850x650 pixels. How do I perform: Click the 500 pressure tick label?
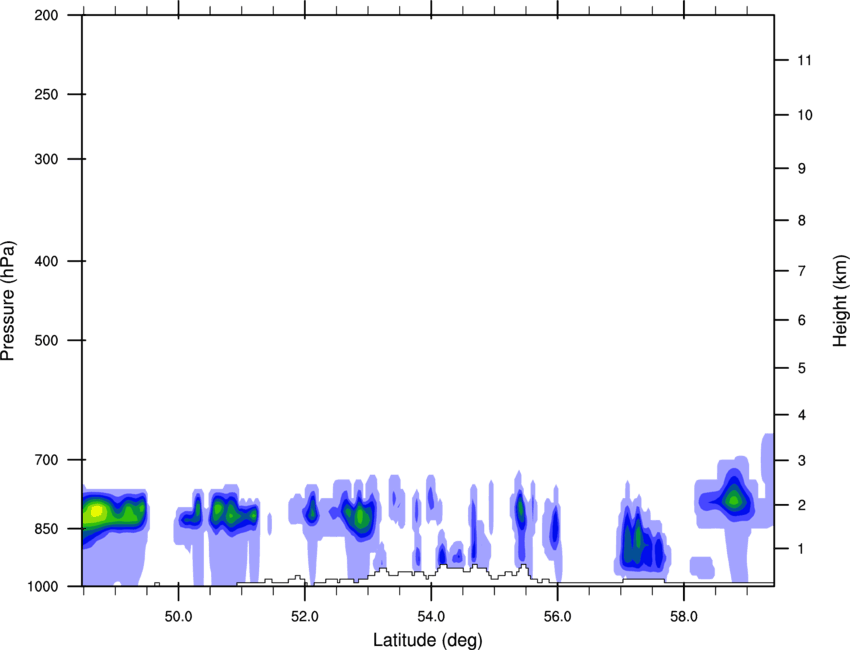coord(46,340)
